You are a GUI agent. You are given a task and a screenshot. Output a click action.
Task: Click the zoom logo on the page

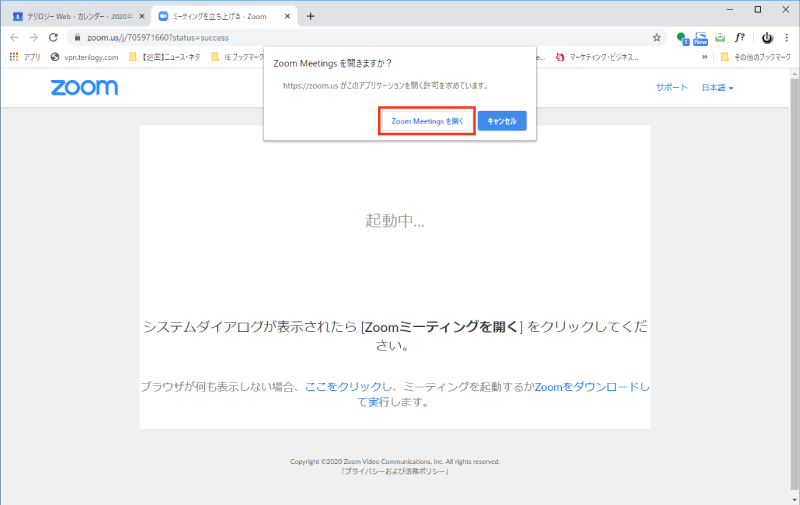[84, 87]
